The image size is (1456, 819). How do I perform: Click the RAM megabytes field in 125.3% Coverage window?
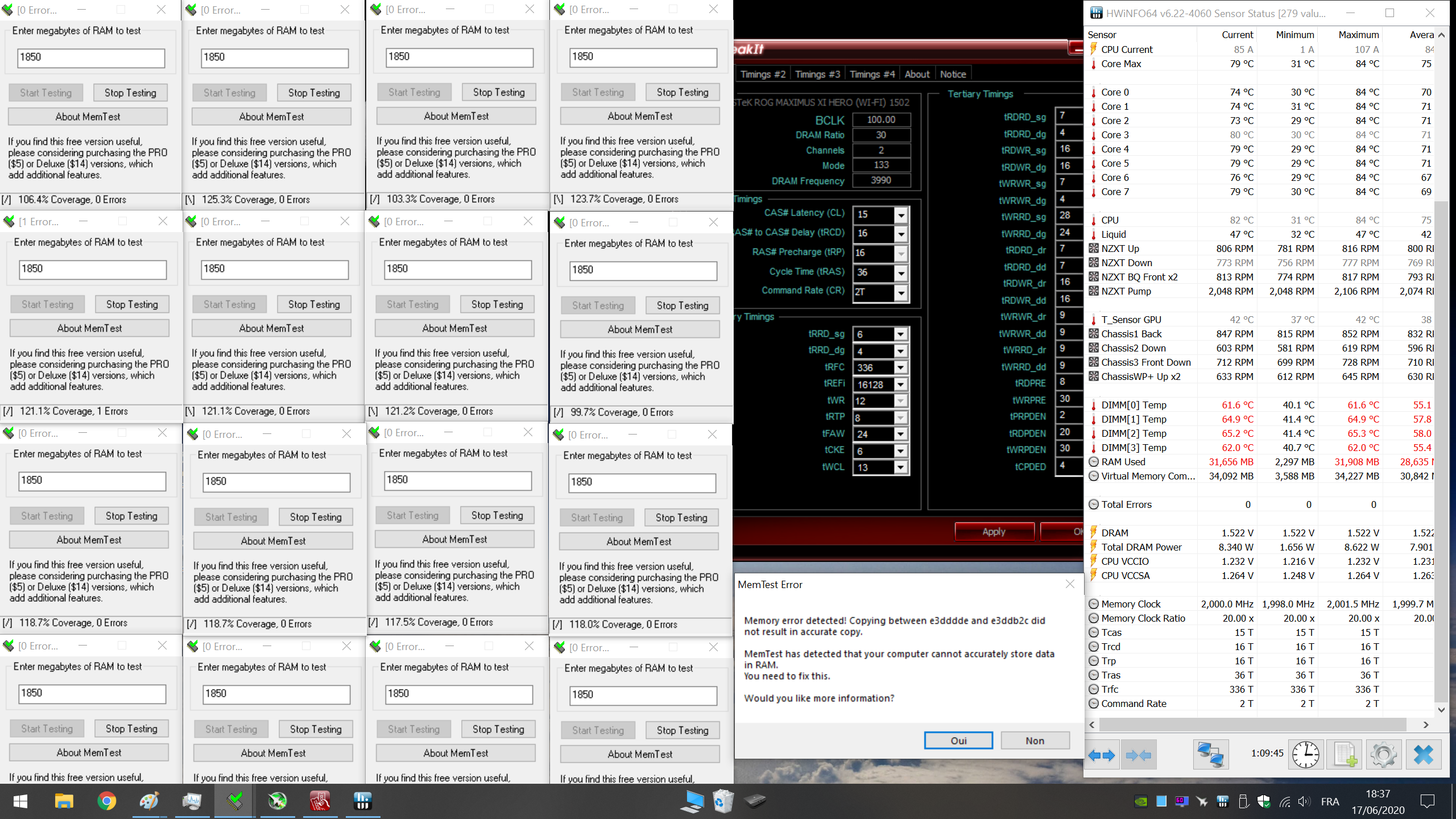(x=275, y=57)
